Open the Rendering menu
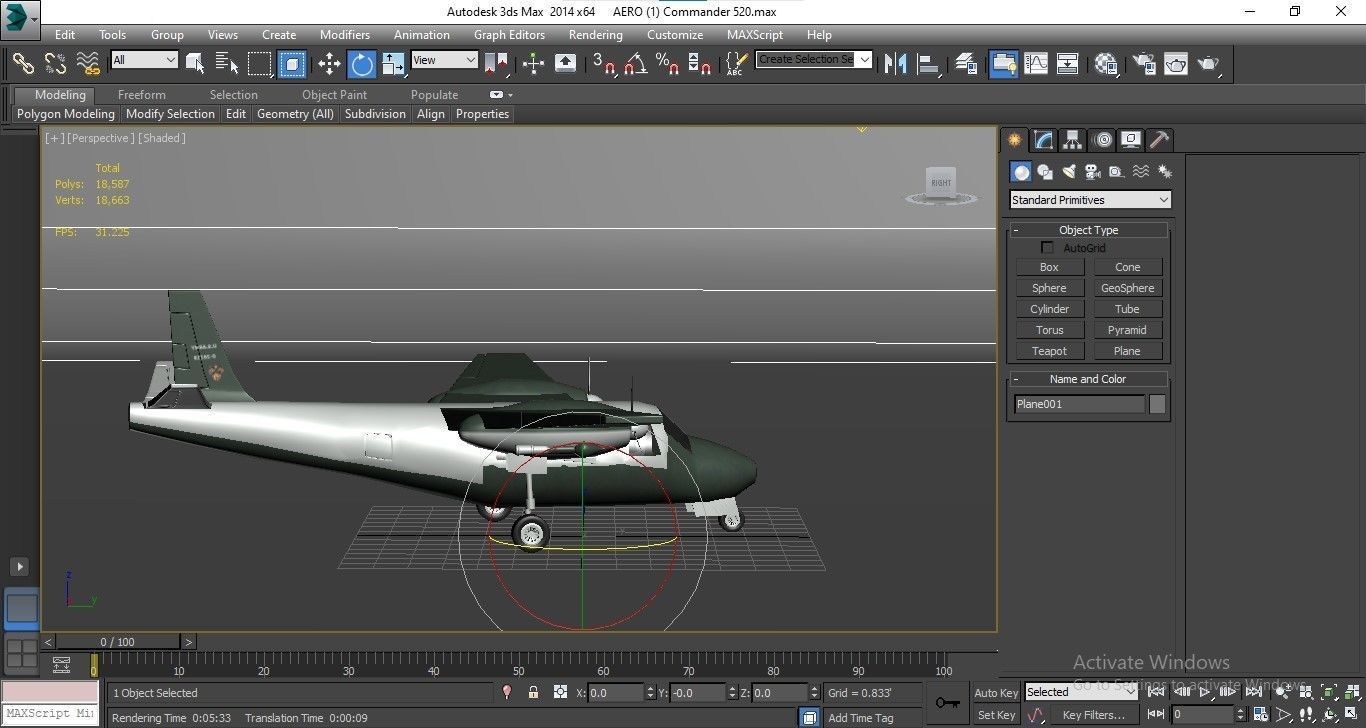This screenshot has height=728, width=1366. pos(595,34)
